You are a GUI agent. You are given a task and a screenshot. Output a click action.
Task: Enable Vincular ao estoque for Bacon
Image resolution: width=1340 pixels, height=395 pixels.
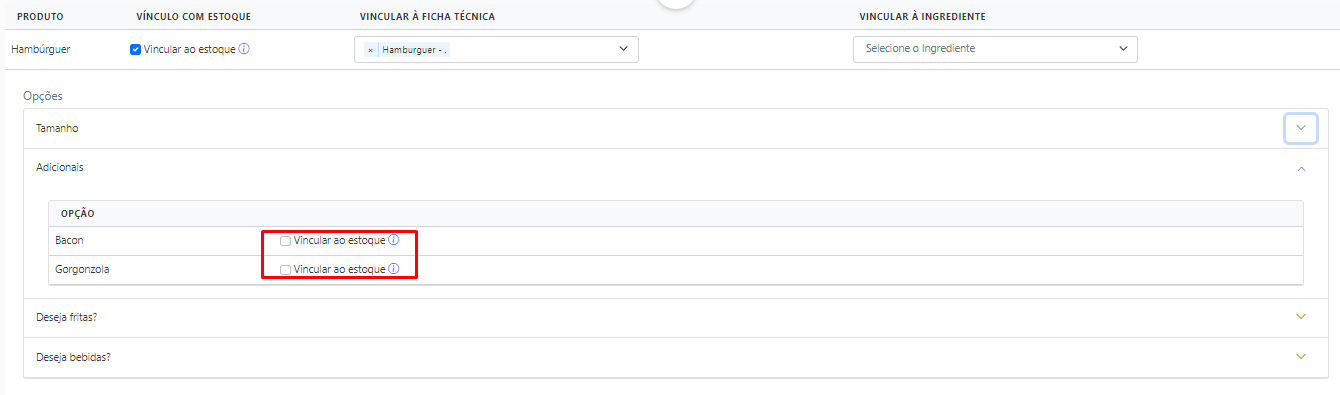(286, 241)
